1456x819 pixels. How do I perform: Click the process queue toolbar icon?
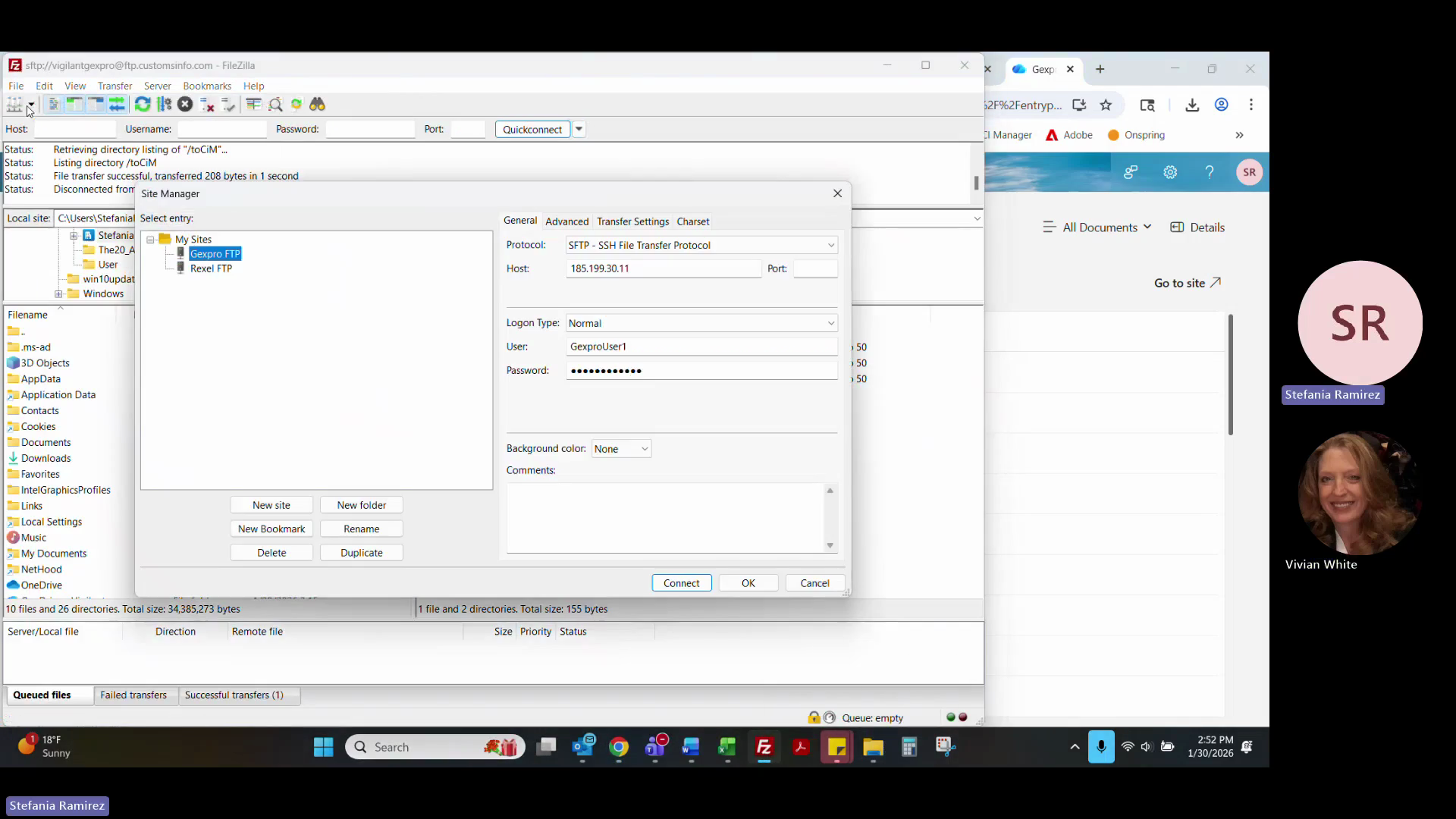pyautogui.click(x=164, y=105)
